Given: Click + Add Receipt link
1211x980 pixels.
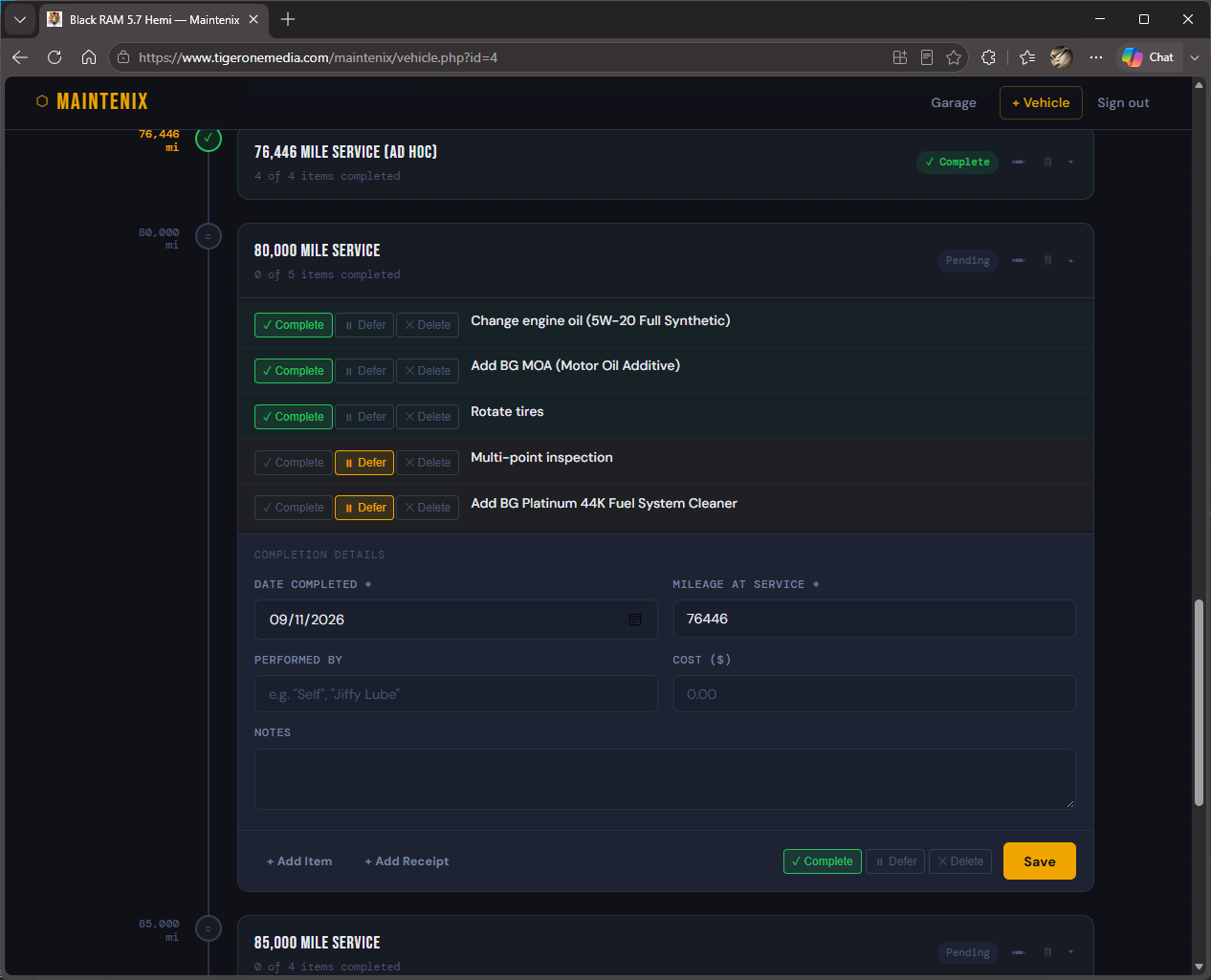Looking at the screenshot, I should (407, 861).
